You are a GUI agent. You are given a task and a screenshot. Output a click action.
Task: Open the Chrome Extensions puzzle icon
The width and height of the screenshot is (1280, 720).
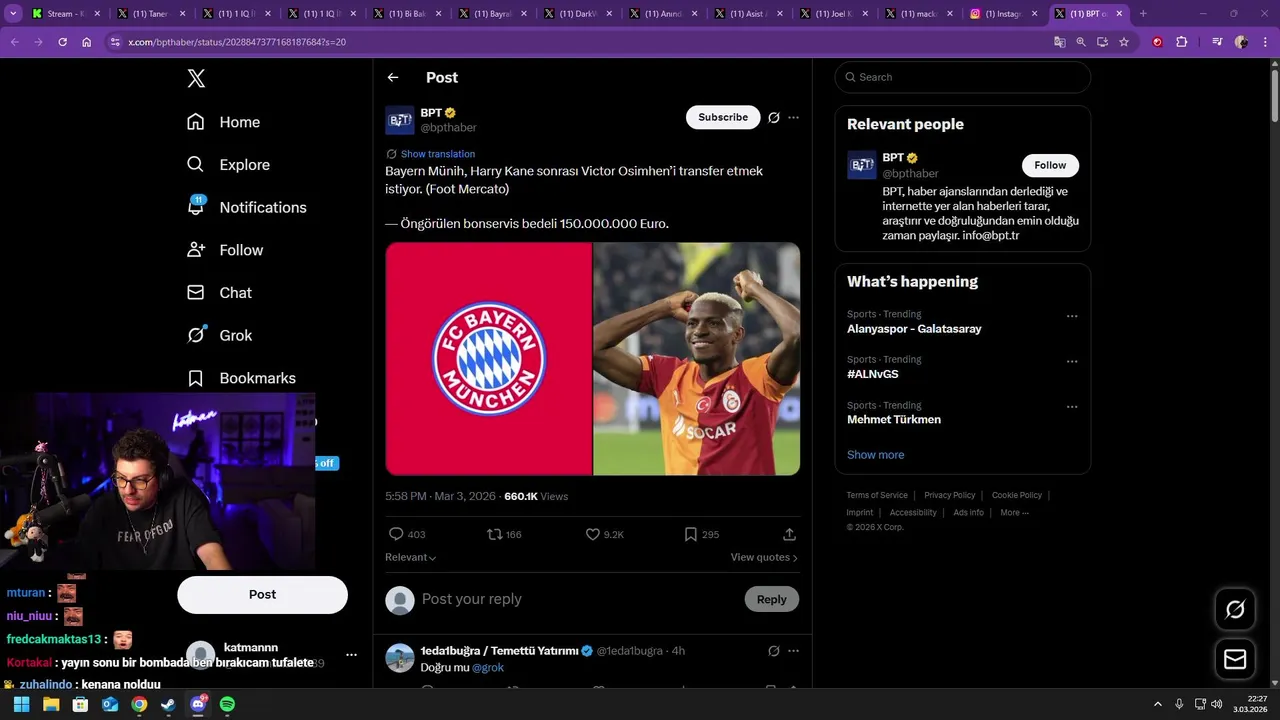1182,42
